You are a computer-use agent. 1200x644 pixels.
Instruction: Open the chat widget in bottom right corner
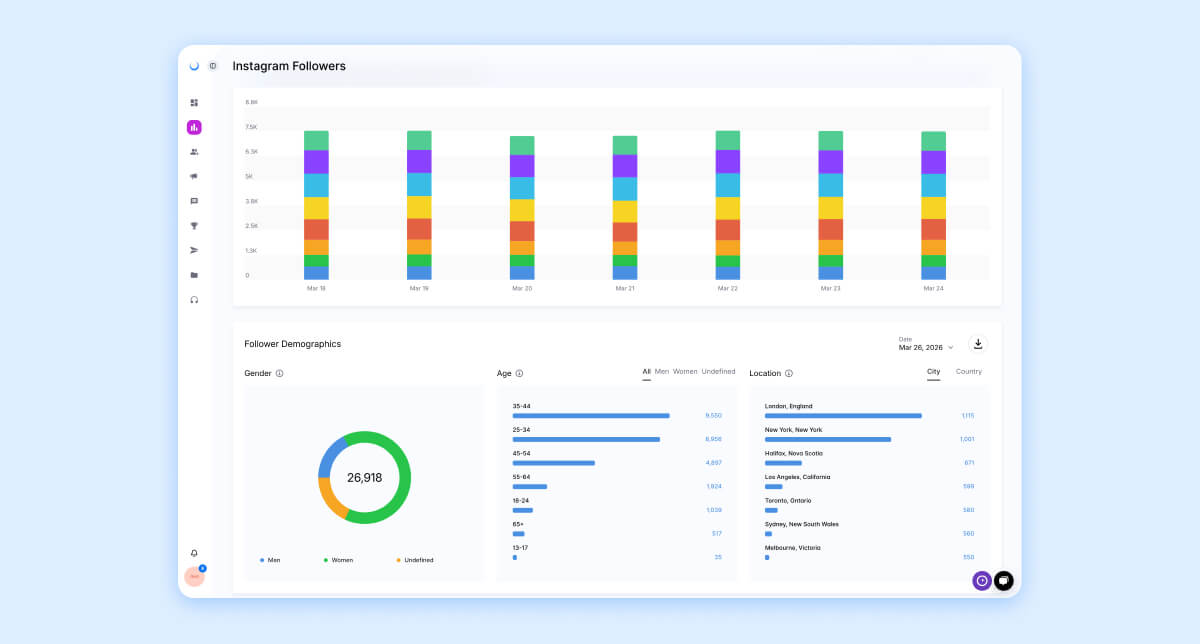[x=1003, y=580]
